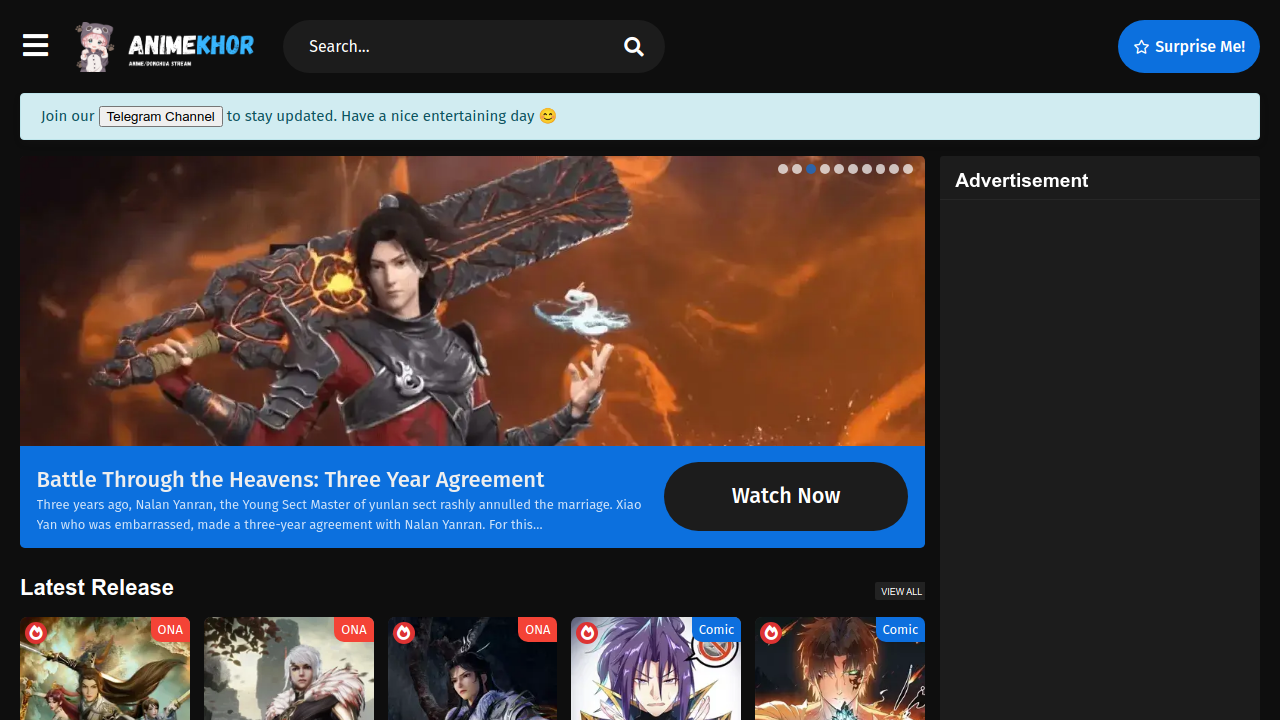Click the flame icon on warrior group card
Viewport: 1280px width, 720px height.
coord(36,633)
